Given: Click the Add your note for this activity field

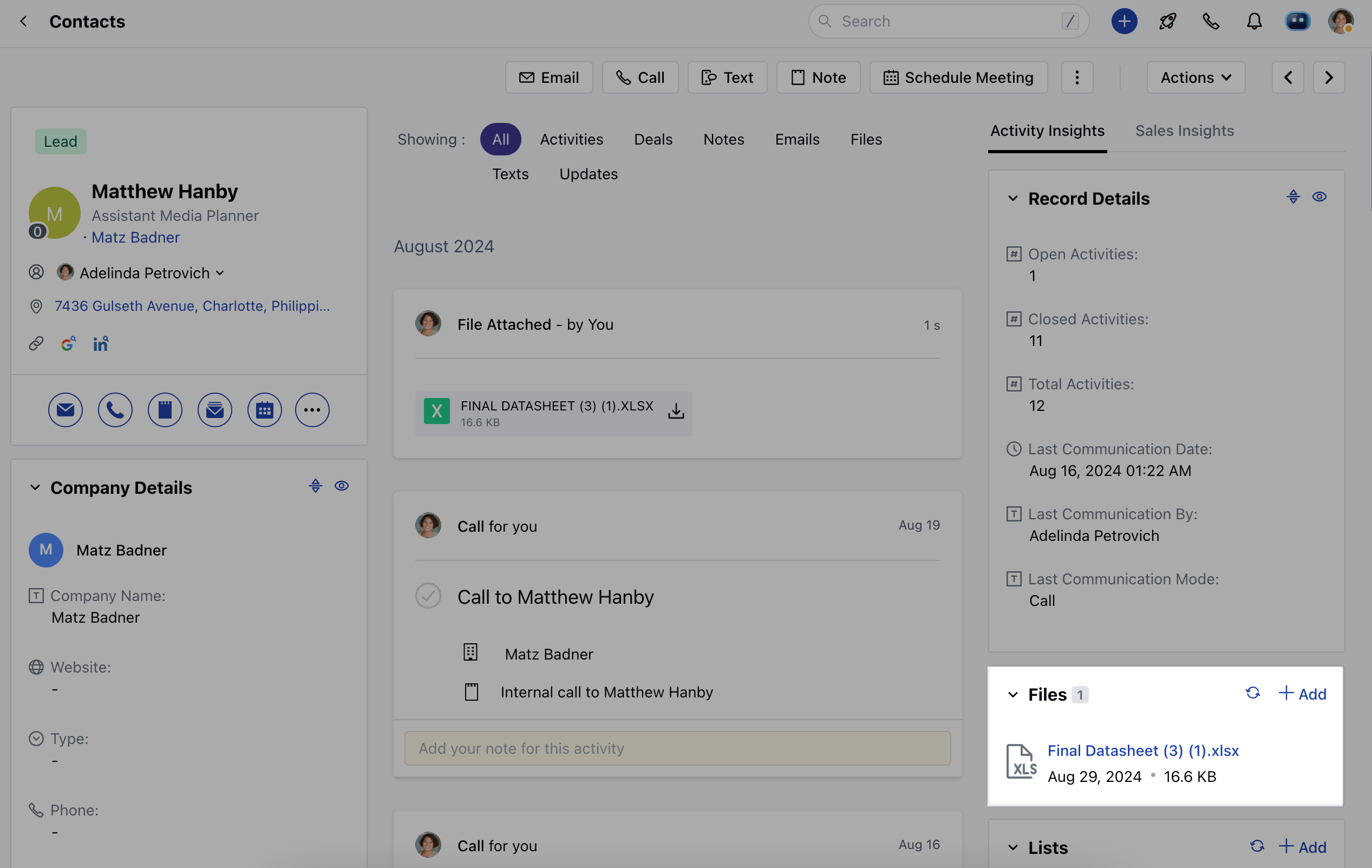Looking at the screenshot, I should pyautogui.click(x=677, y=748).
